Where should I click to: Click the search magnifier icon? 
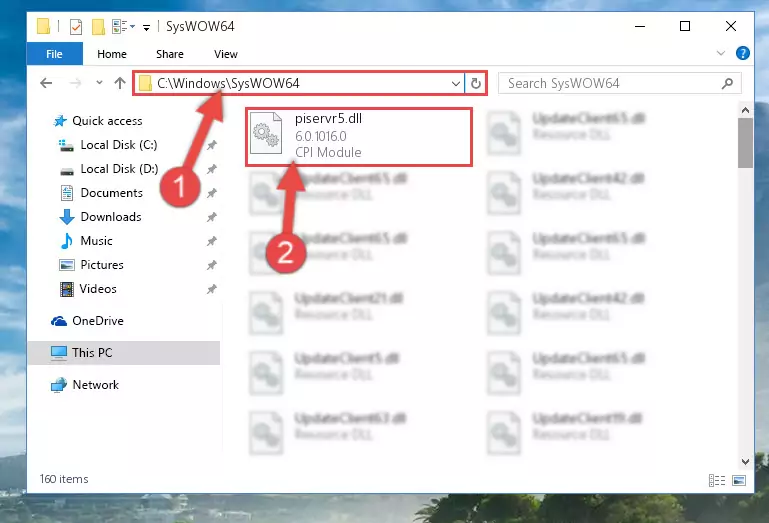pos(727,83)
